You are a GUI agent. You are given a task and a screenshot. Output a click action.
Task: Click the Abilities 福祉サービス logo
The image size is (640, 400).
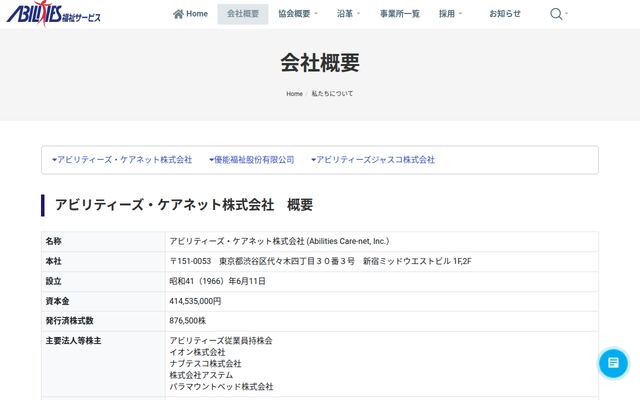pyautogui.click(x=53, y=14)
